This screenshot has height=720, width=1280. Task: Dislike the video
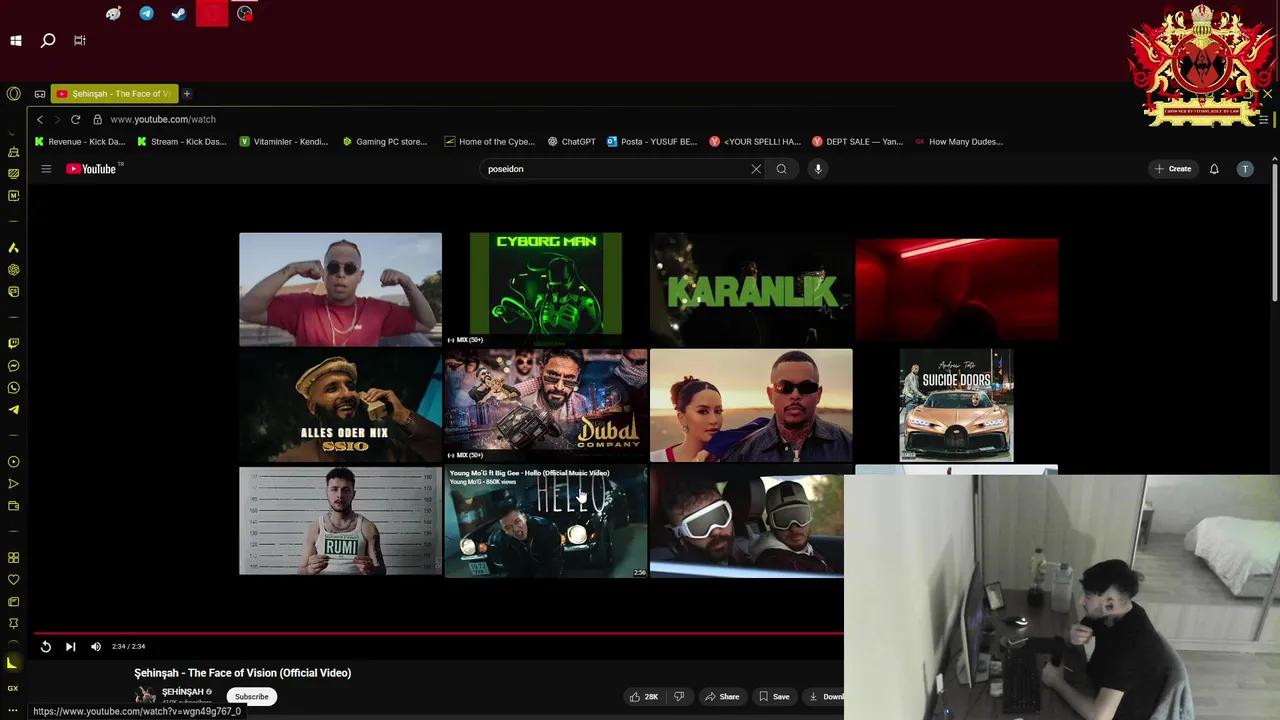point(679,696)
